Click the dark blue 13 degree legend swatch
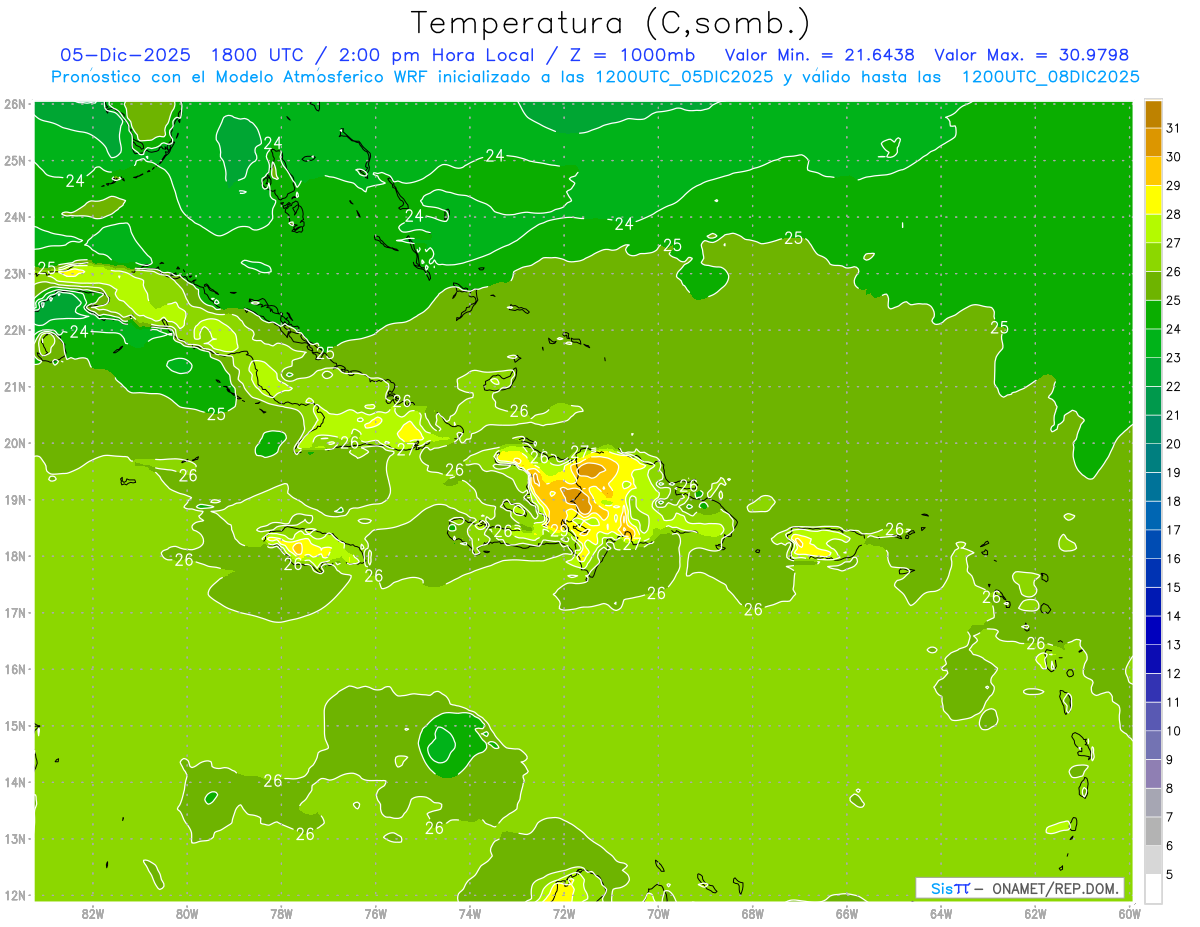 [x=1153, y=630]
